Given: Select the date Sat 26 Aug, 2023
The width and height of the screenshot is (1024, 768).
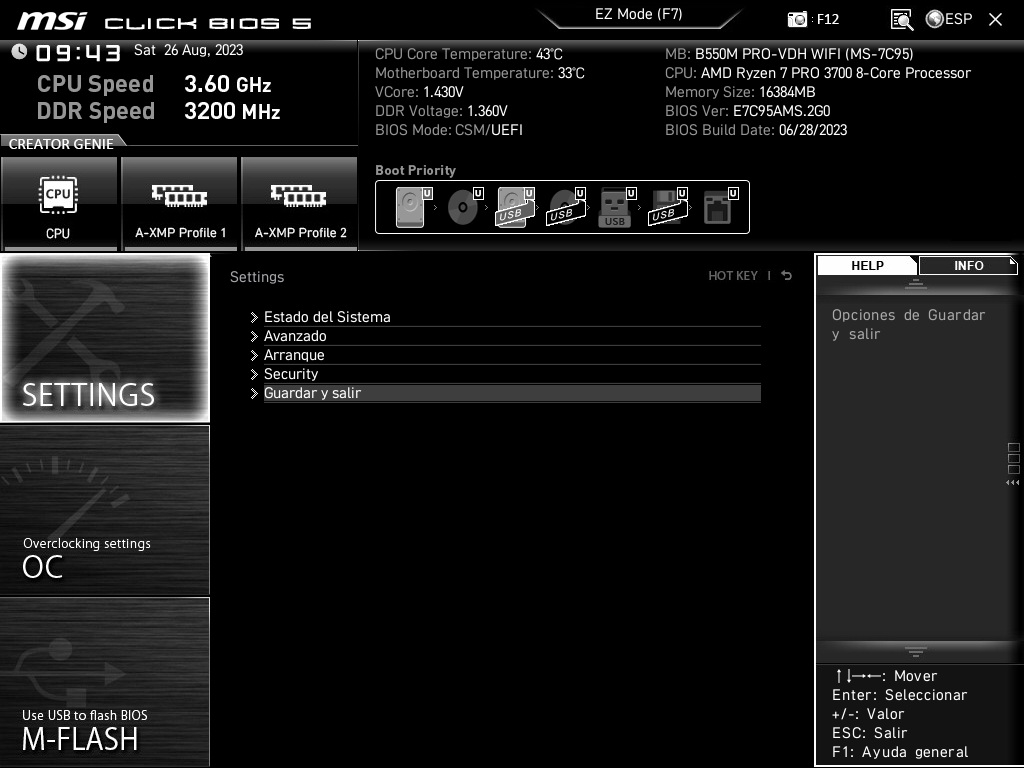Looking at the screenshot, I should (x=189, y=50).
